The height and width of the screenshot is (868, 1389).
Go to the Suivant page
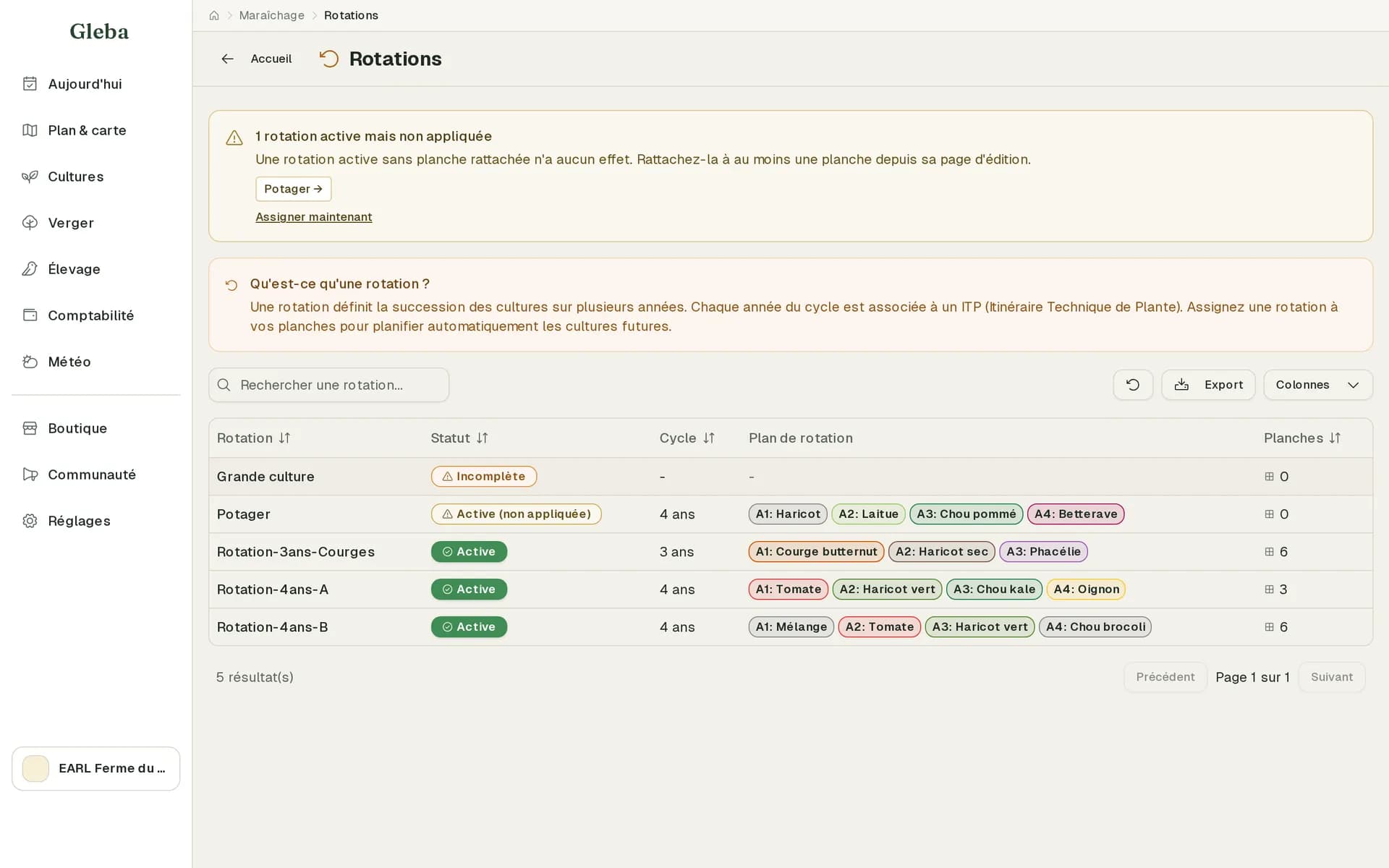click(x=1331, y=677)
